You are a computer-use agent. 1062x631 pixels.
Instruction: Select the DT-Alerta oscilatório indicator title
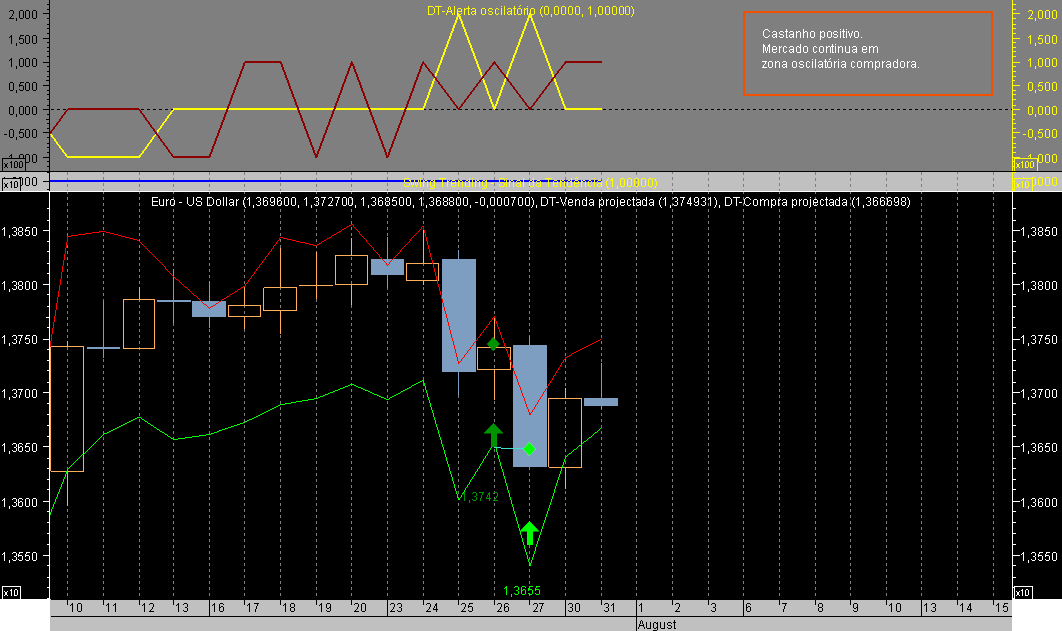coord(530,12)
